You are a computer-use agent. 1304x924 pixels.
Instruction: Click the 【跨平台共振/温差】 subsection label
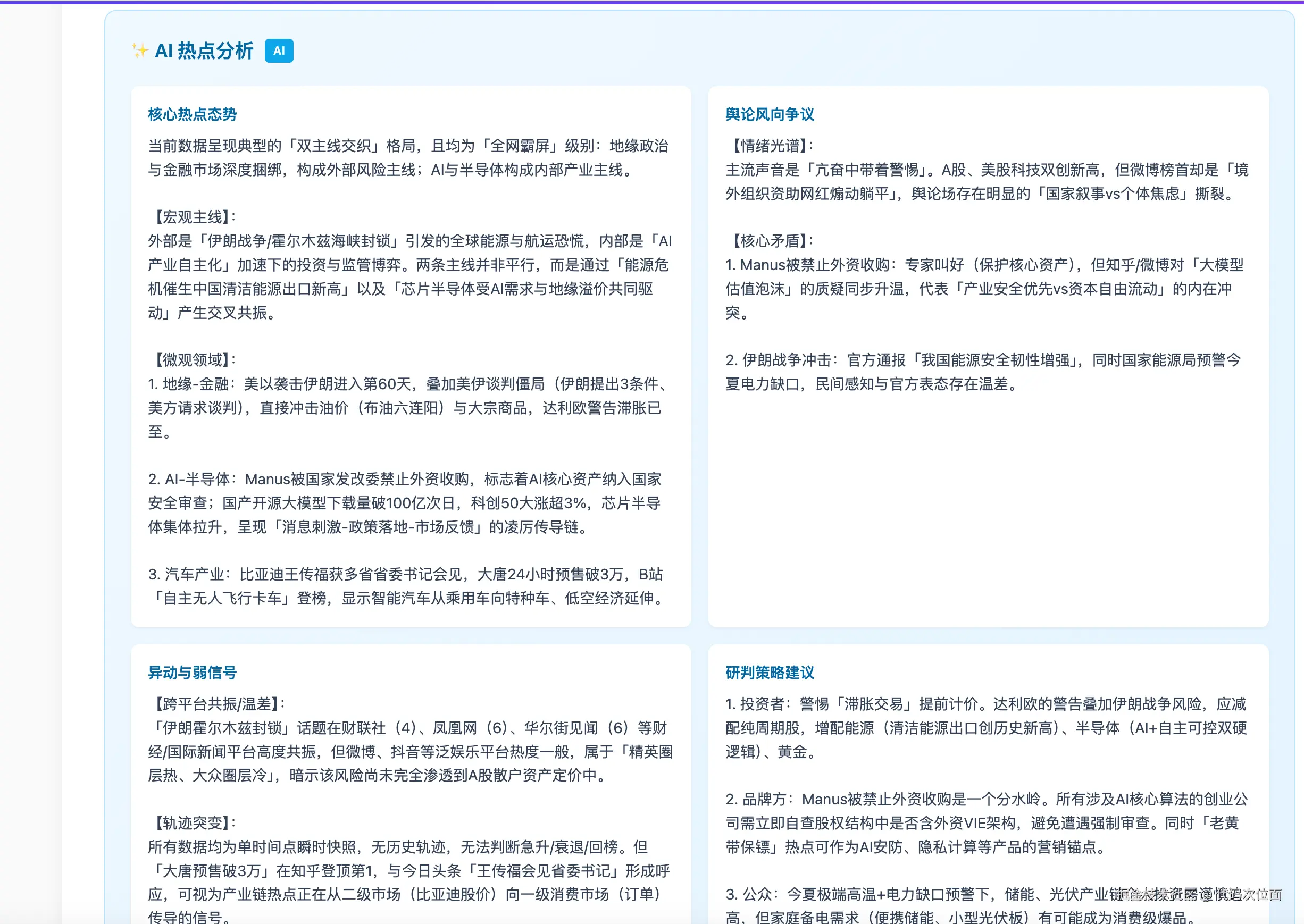coord(217,704)
